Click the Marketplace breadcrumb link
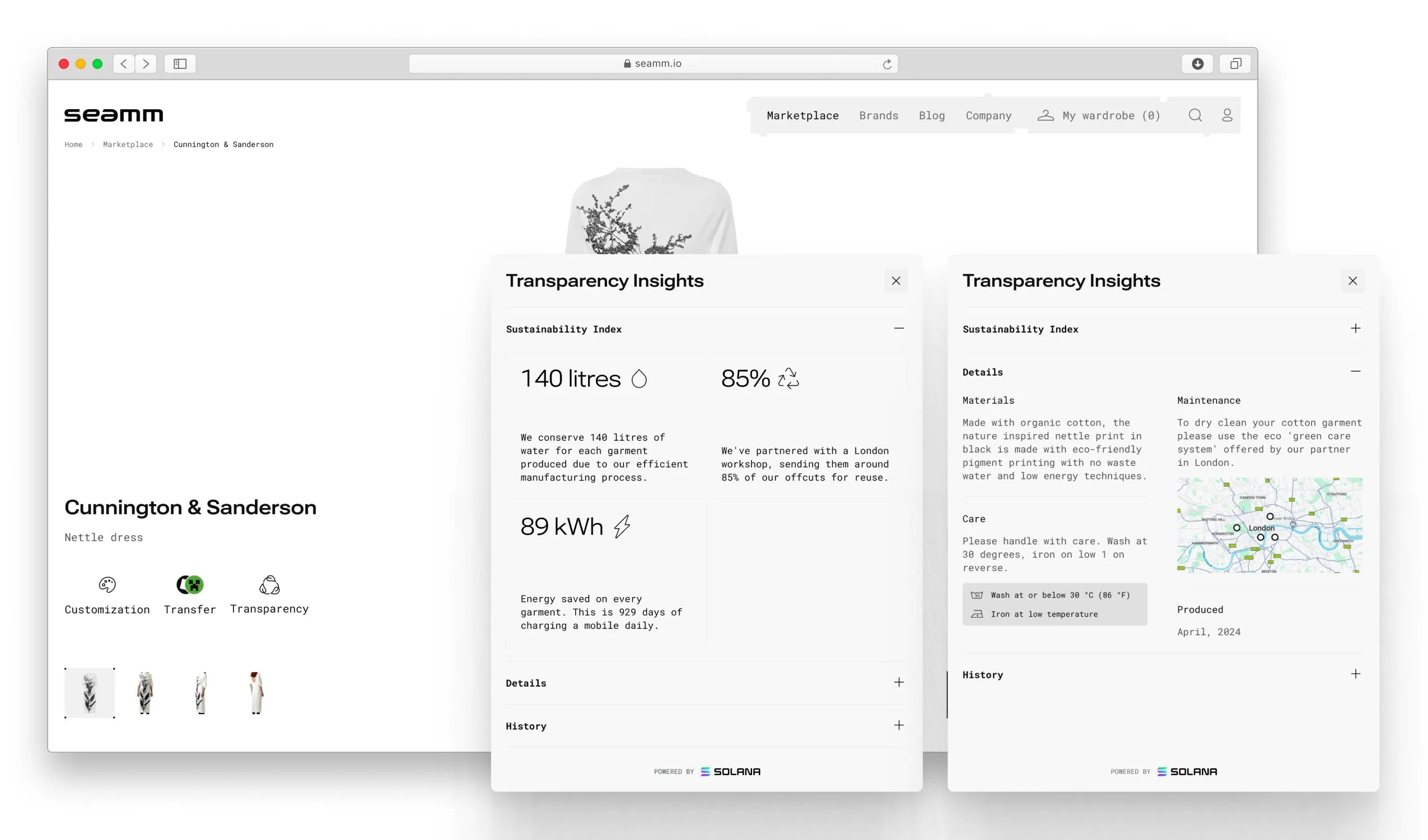The image size is (1428, 840). [x=127, y=144]
